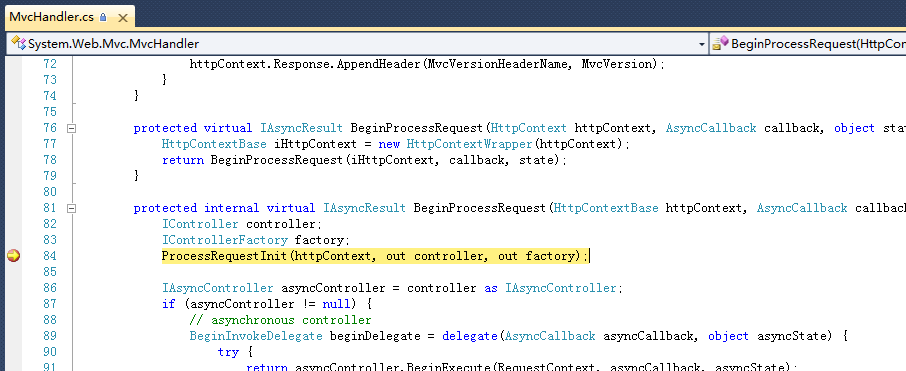The image size is (906, 371).
Task: Click the class icon beside System.Web.Mvc.MvcHandler
Action: 18,43
